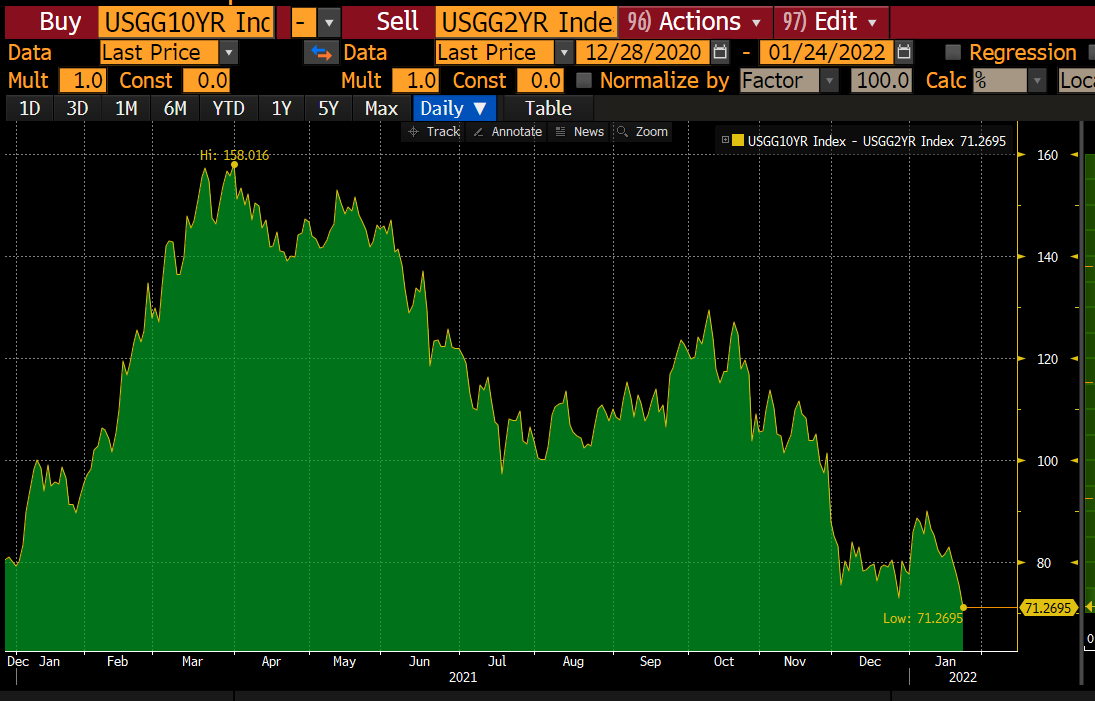Click the Hi: 158.016 chart label

pyautogui.click(x=235, y=155)
